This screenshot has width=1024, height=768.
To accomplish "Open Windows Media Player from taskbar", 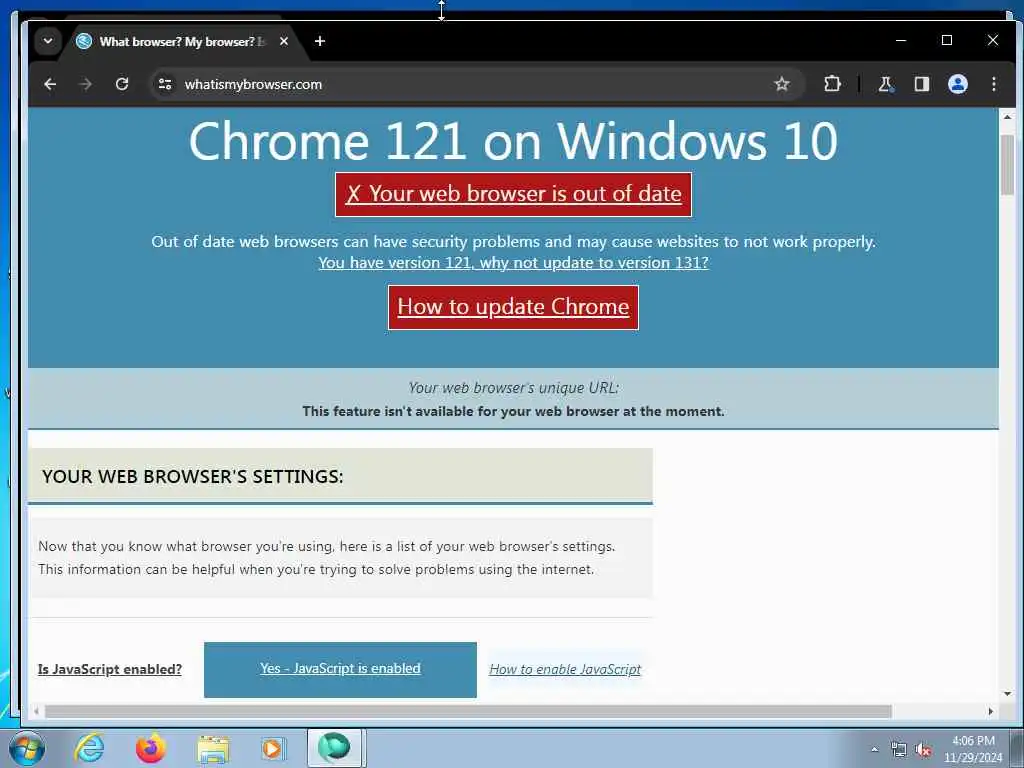I will (273, 748).
